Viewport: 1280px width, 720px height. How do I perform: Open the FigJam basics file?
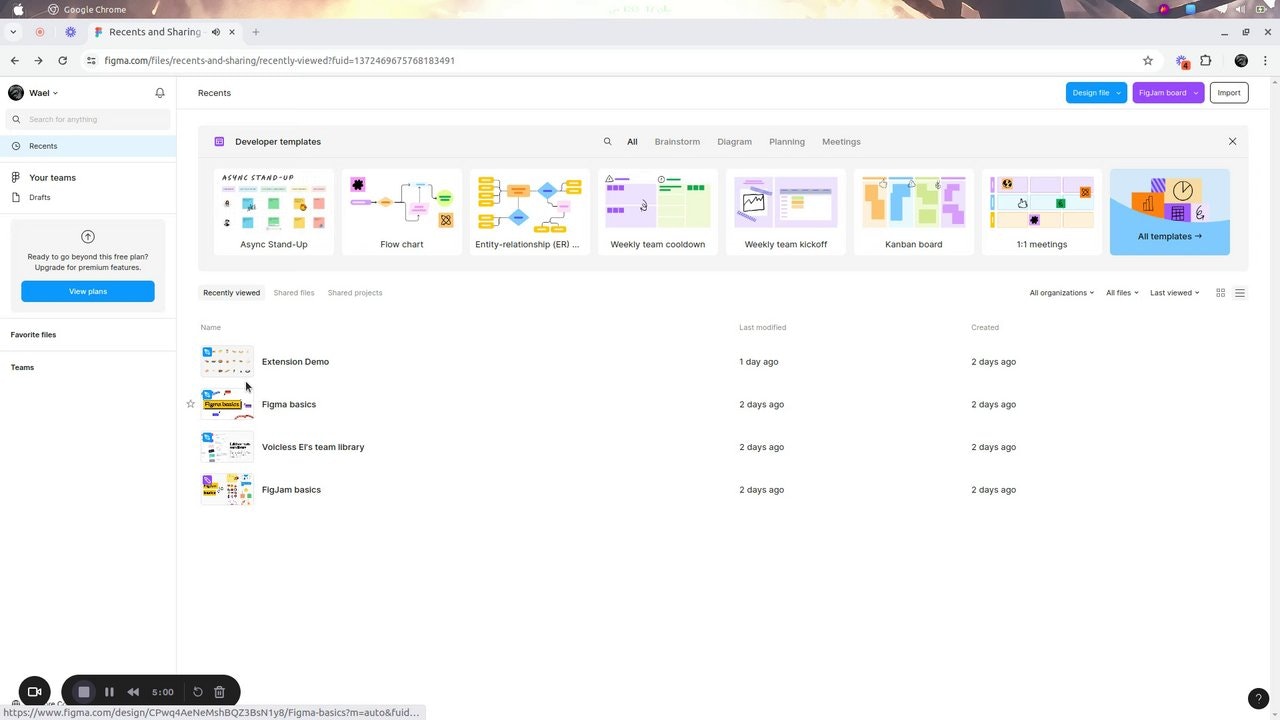click(x=291, y=489)
